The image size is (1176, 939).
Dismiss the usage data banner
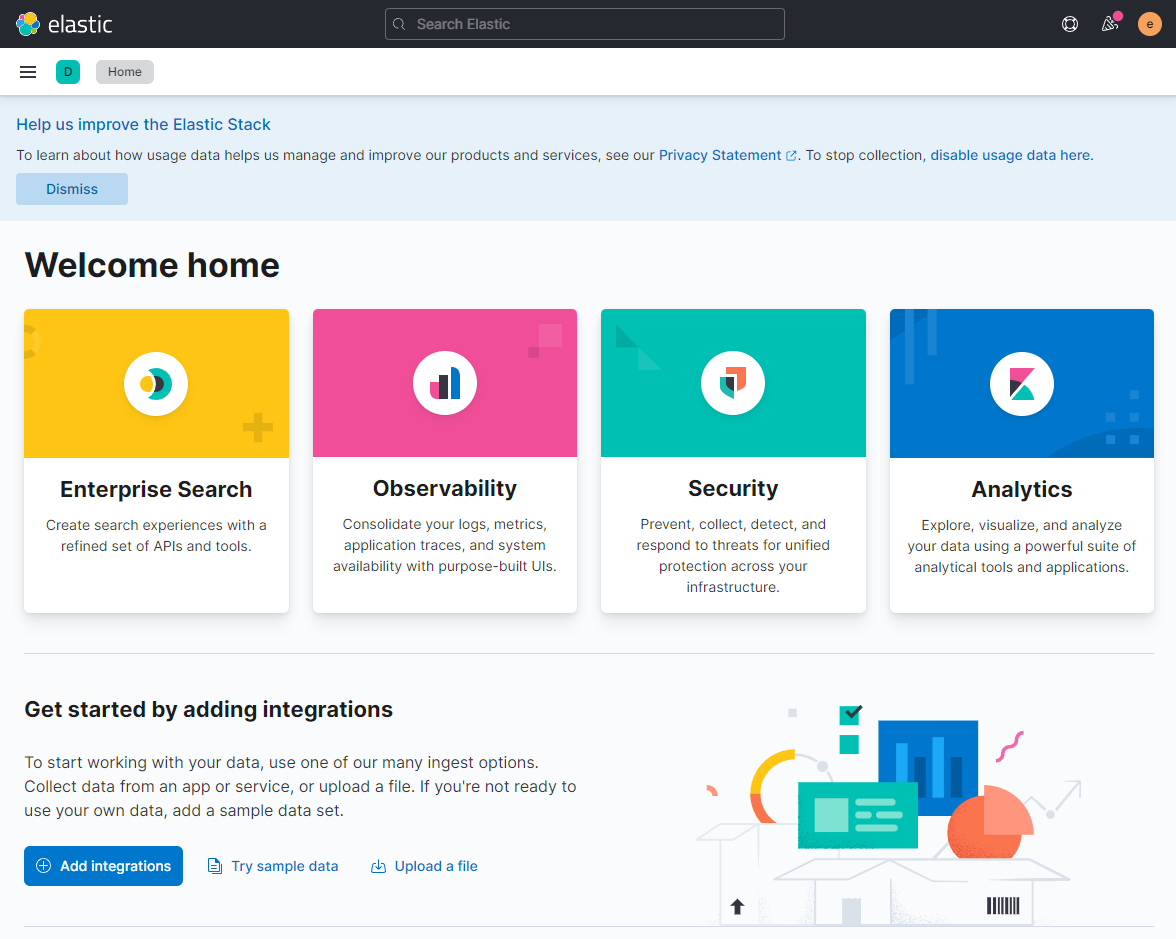pos(71,189)
